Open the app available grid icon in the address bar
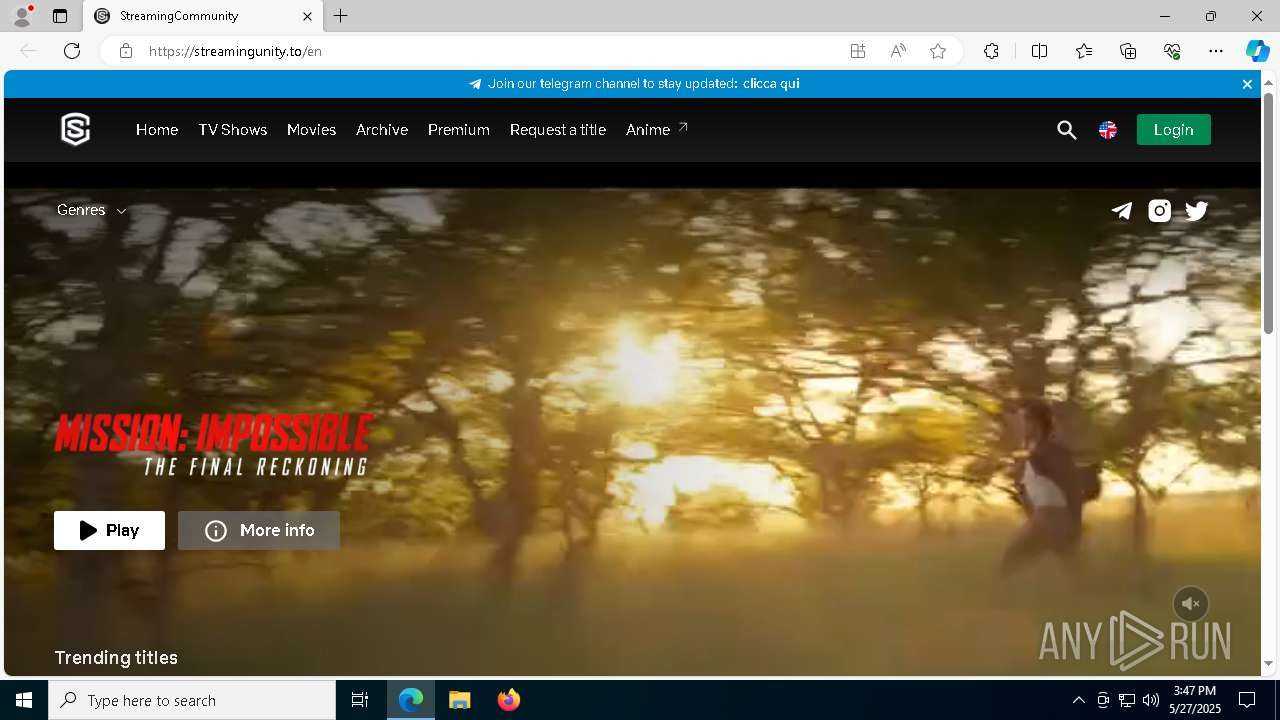The height and width of the screenshot is (720, 1280). (858, 51)
